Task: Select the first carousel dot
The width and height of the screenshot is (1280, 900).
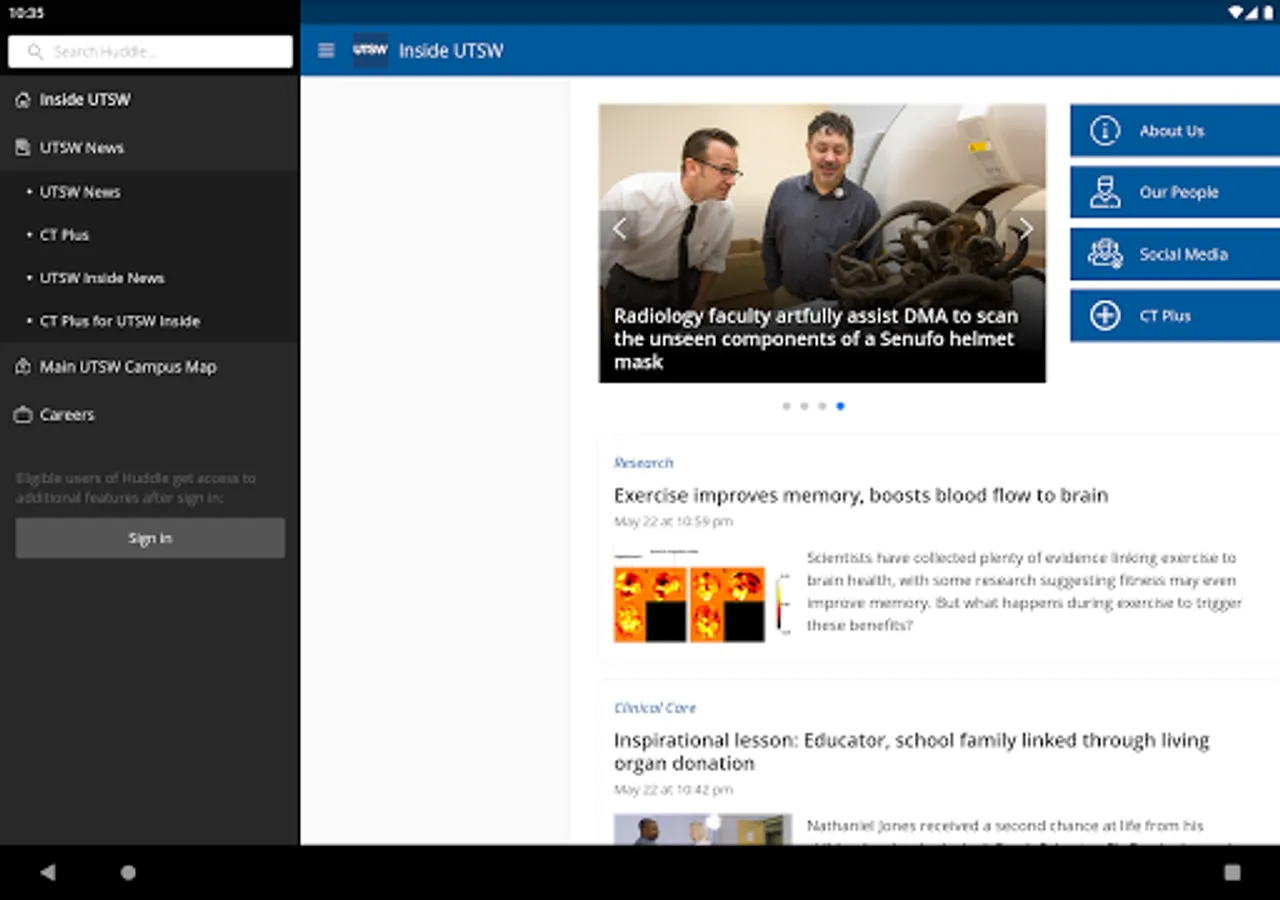Action: point(786,406)
